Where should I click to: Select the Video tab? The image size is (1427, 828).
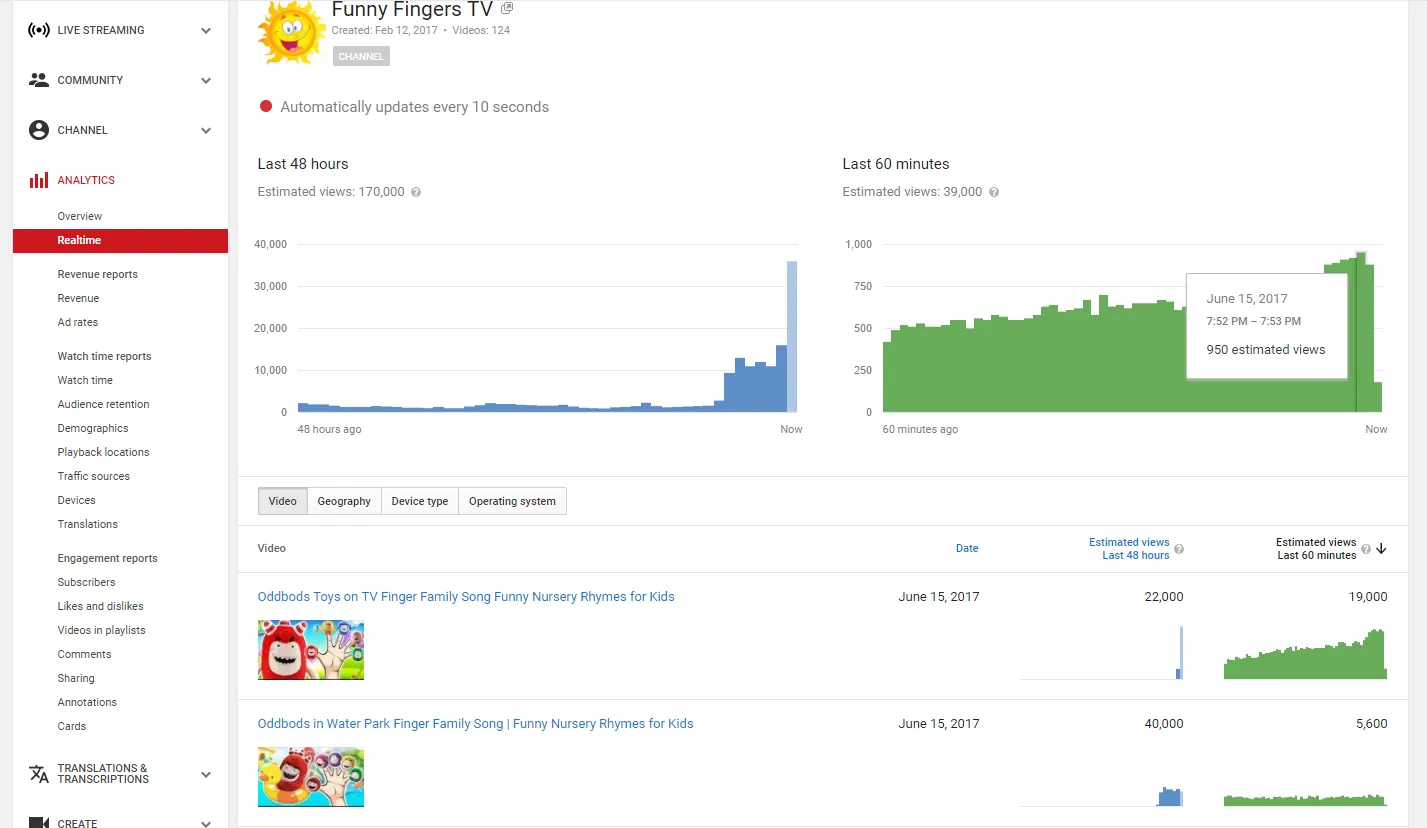283,501
